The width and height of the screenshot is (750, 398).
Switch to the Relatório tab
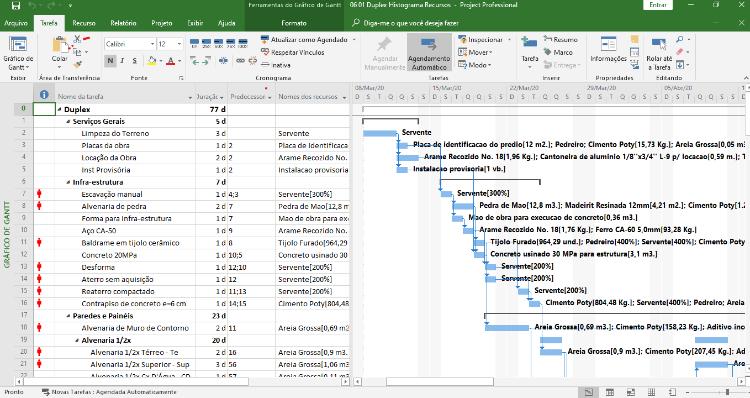click(123, 23)
